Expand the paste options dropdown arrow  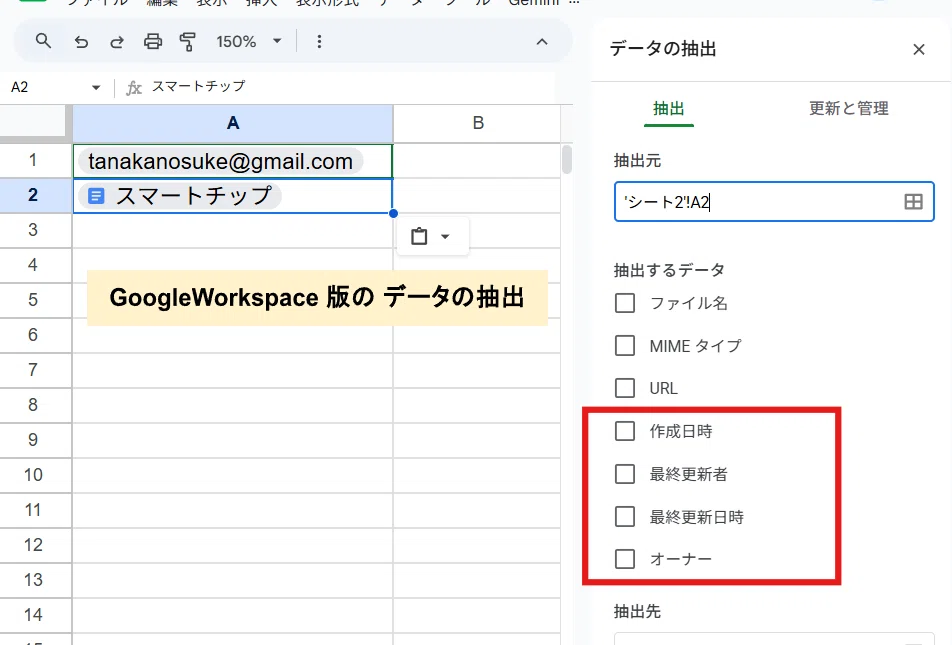tap(445, 237)
